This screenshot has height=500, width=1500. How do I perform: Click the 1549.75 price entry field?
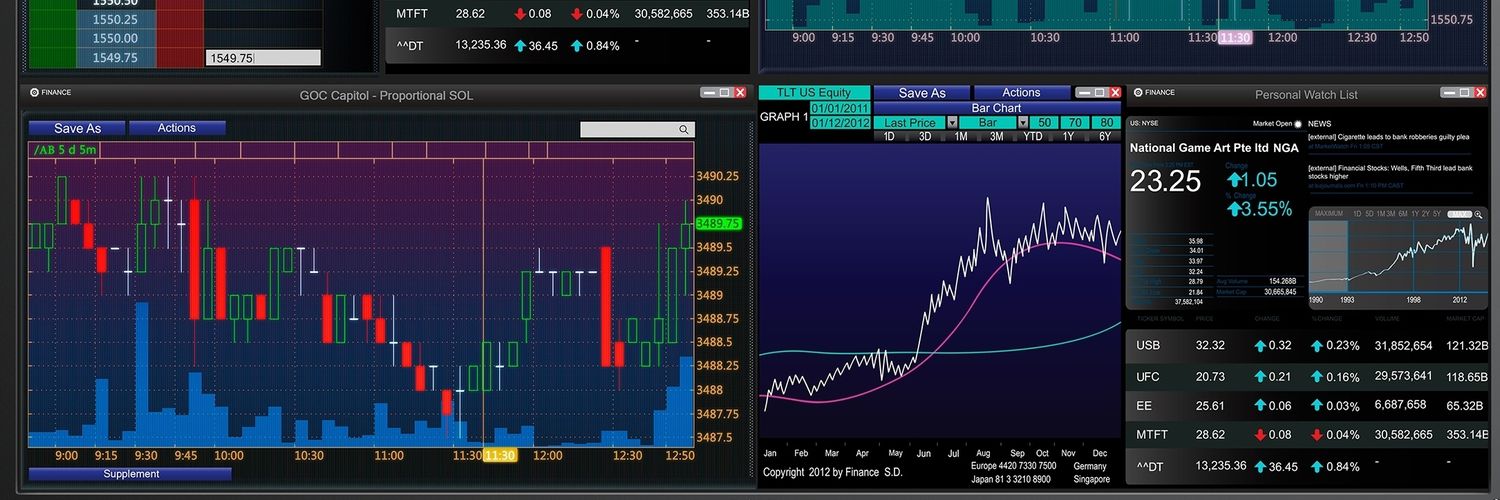(x=263, y=58)
